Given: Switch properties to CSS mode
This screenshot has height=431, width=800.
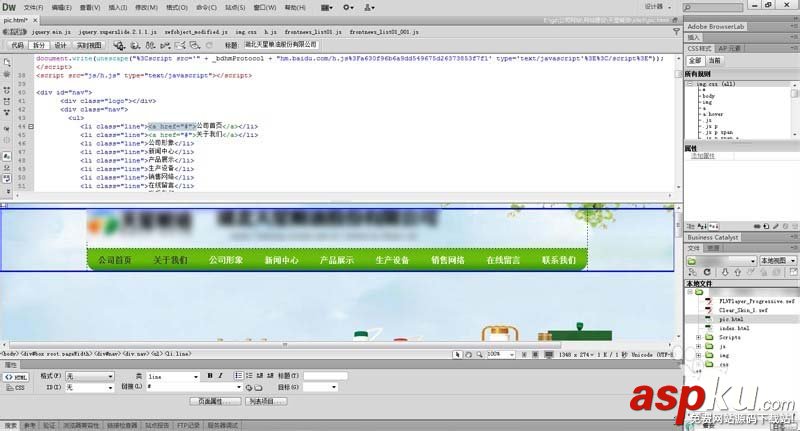Looking at the screenshot, I should tap(15, 388).
